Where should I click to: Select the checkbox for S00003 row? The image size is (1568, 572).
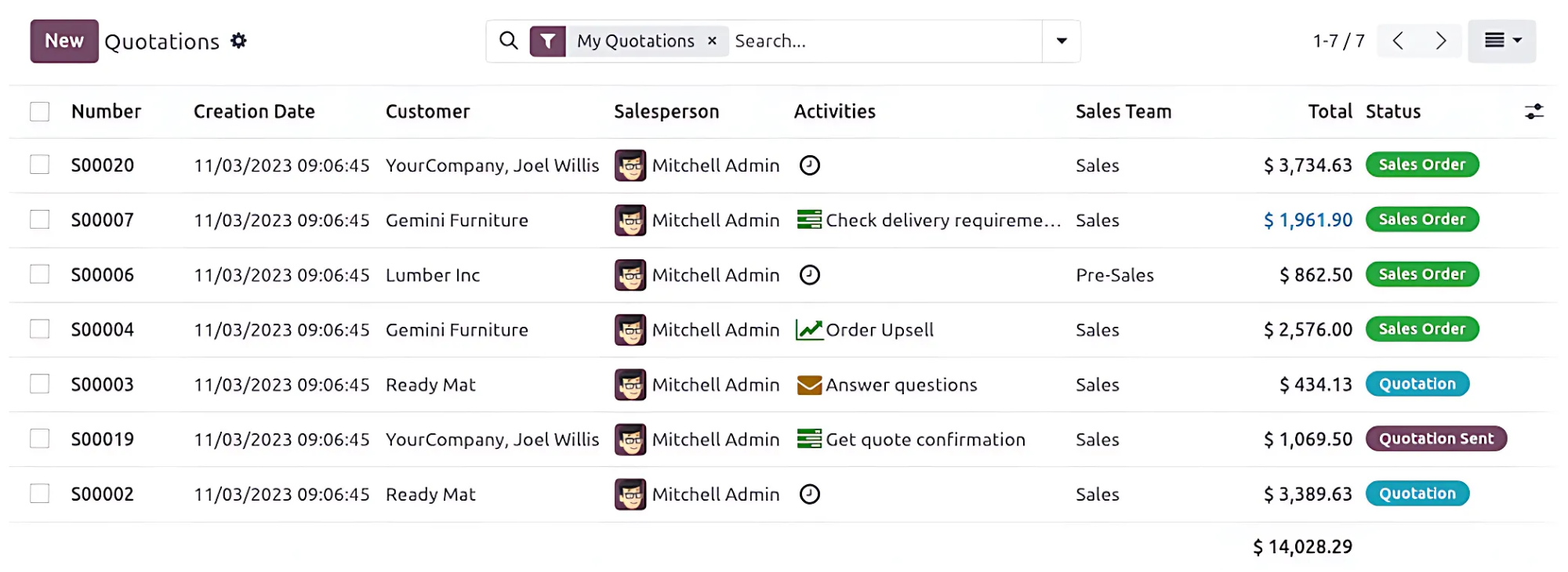[x=40, y=384]
